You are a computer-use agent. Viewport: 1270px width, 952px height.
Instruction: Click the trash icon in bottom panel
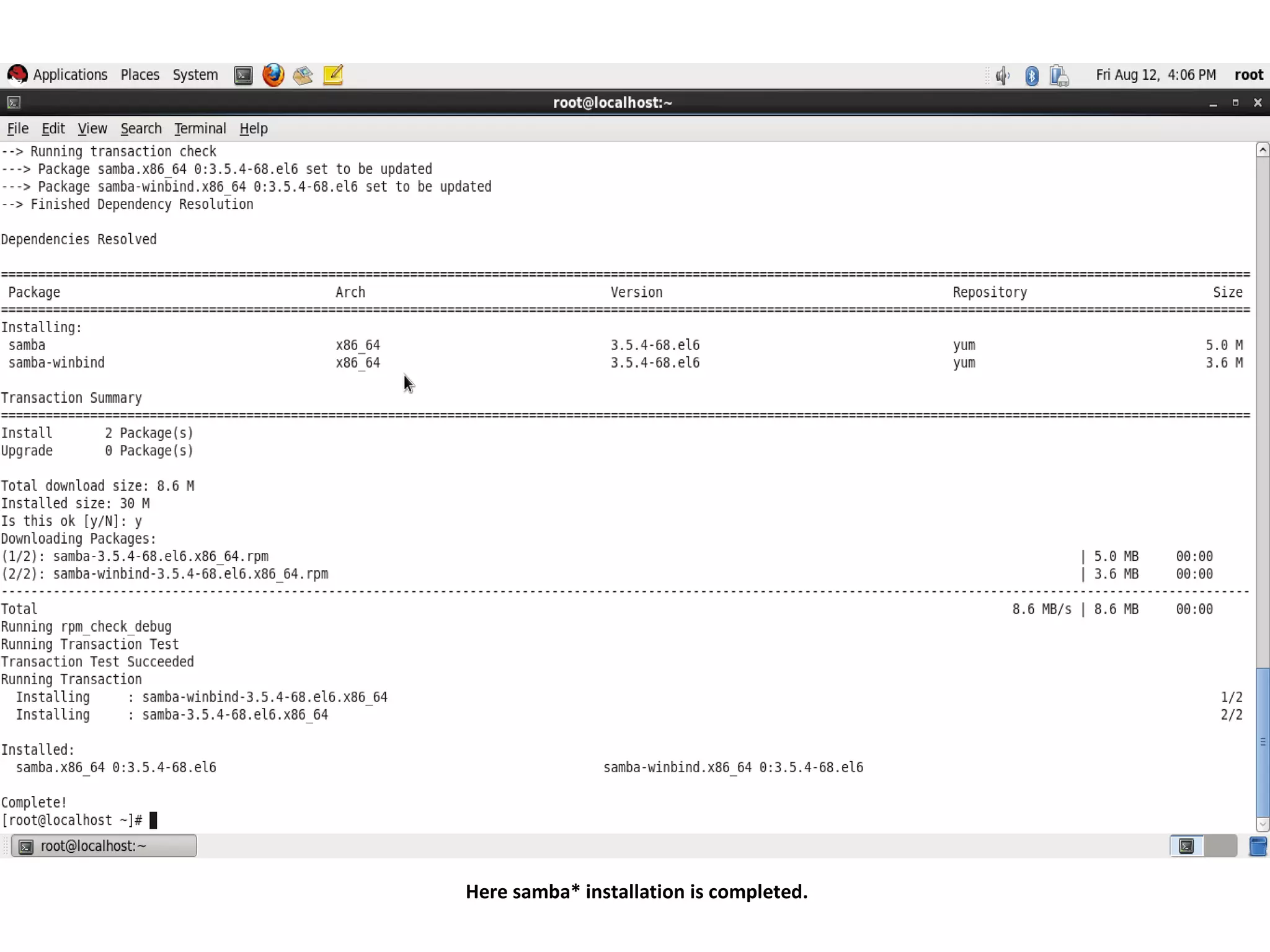tap(1258, 846)
